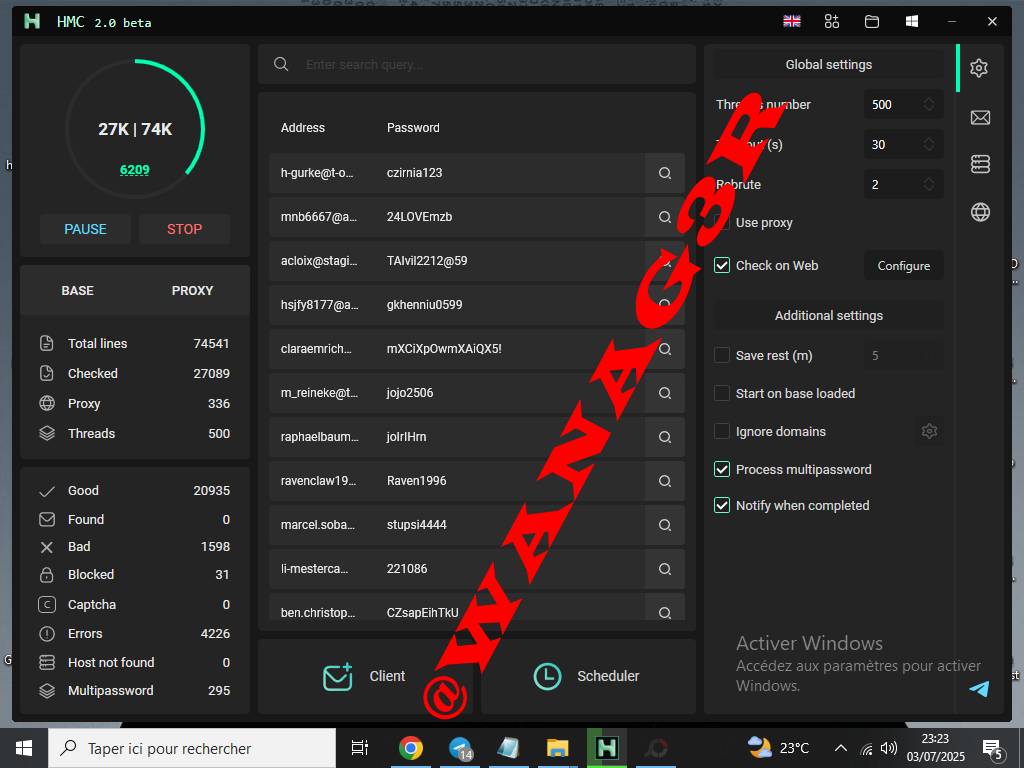
Task: Click the Found envelope icon
Action: tap(46, 520)
